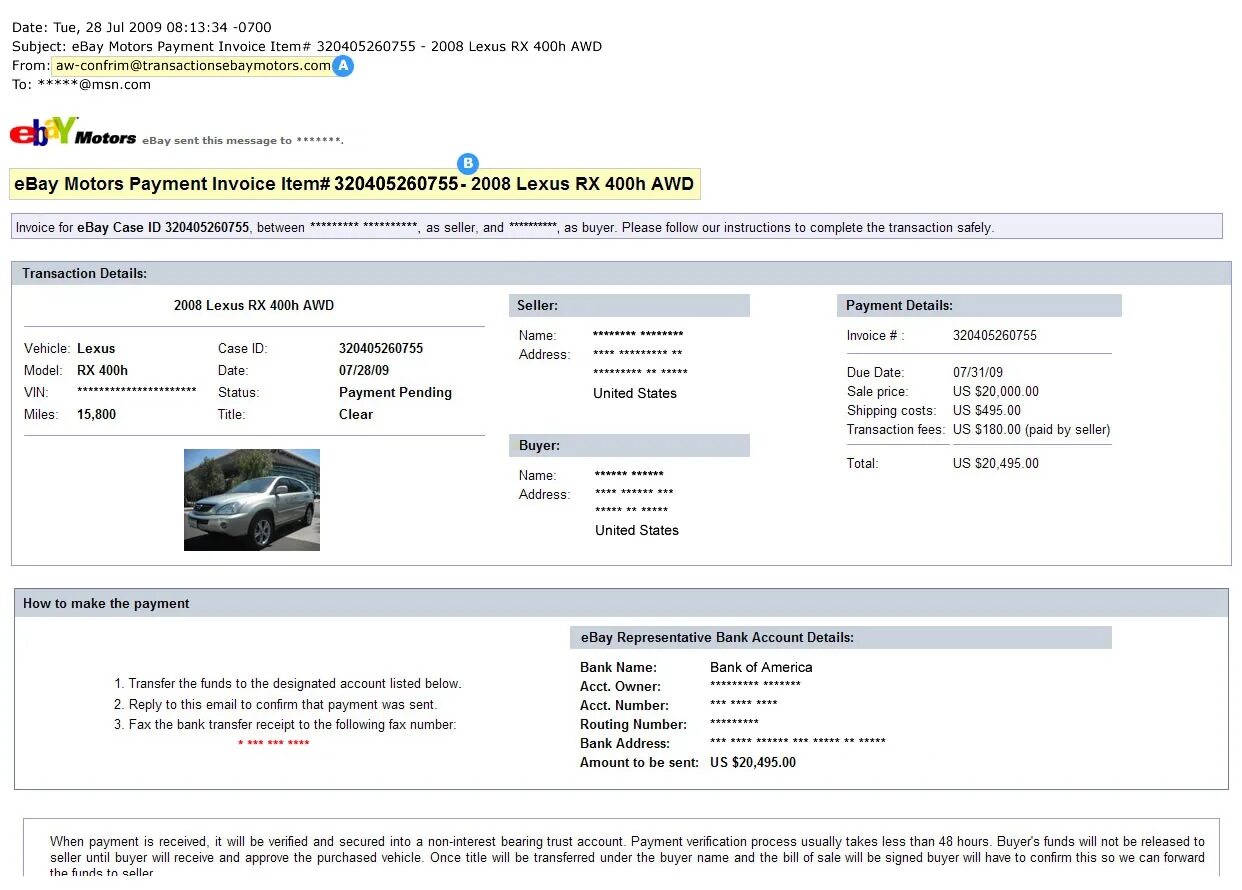Click the '2008 Lexus RX 400h AWD' vehicle title
This screenshot has height=890, width=1242.
point(254,305)
